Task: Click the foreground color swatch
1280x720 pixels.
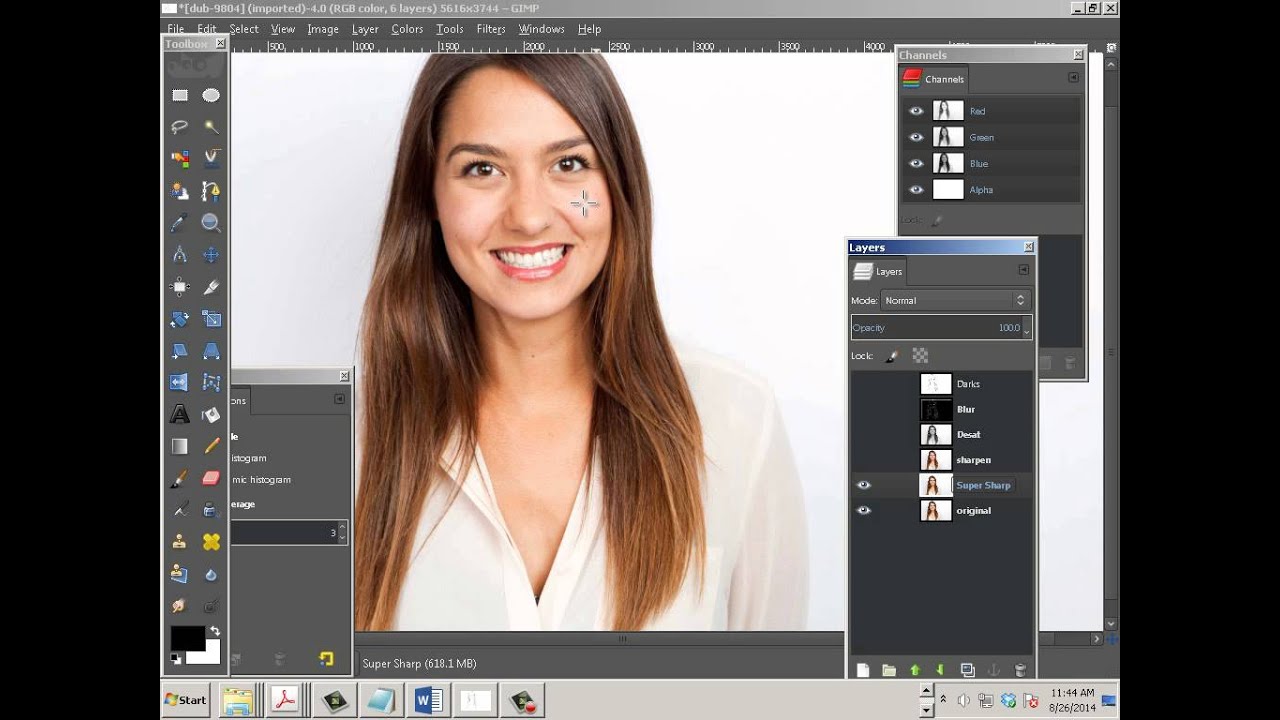Action: tap(187, 639)
